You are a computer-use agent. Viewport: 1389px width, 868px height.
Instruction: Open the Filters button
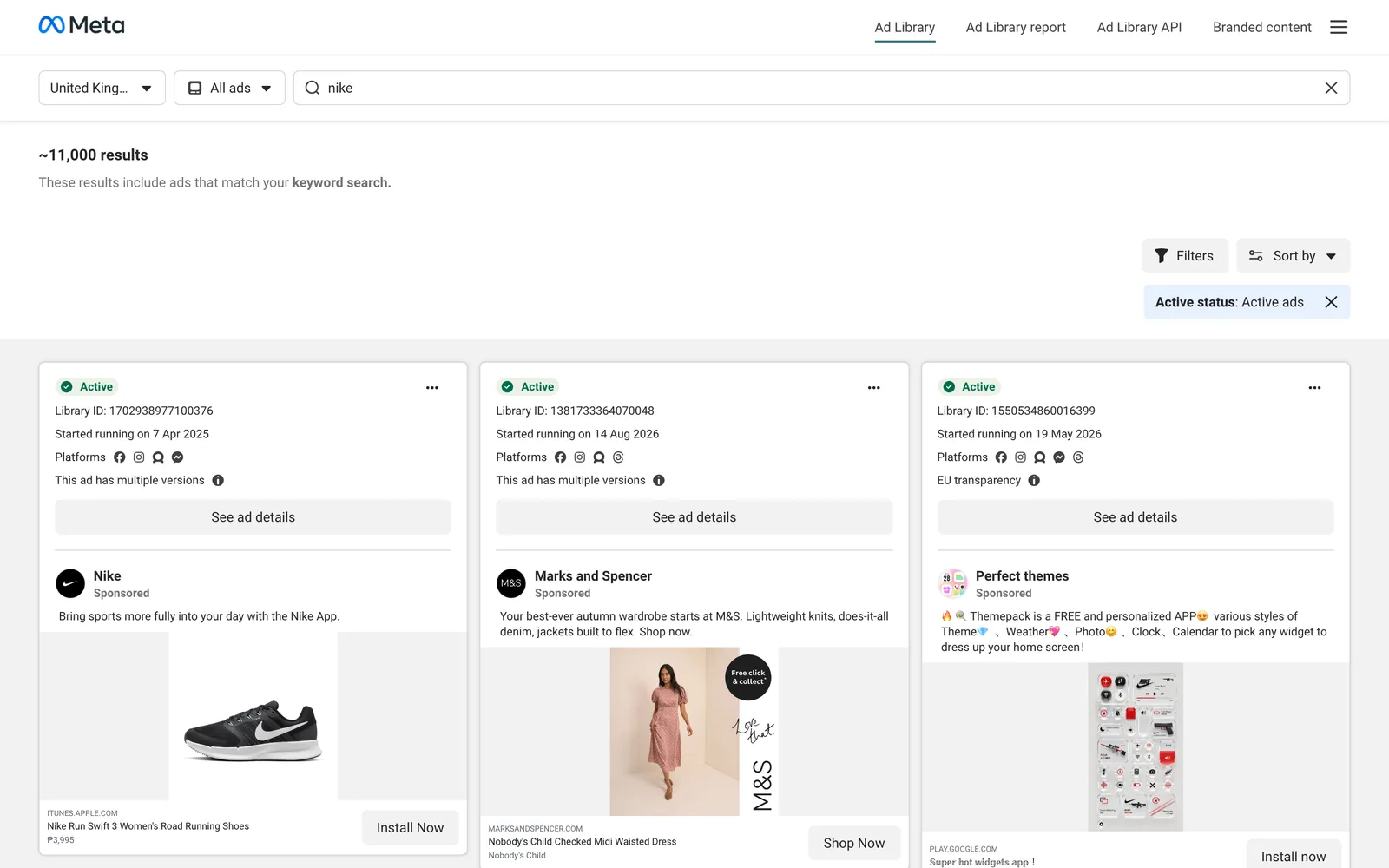(1185, 255)
